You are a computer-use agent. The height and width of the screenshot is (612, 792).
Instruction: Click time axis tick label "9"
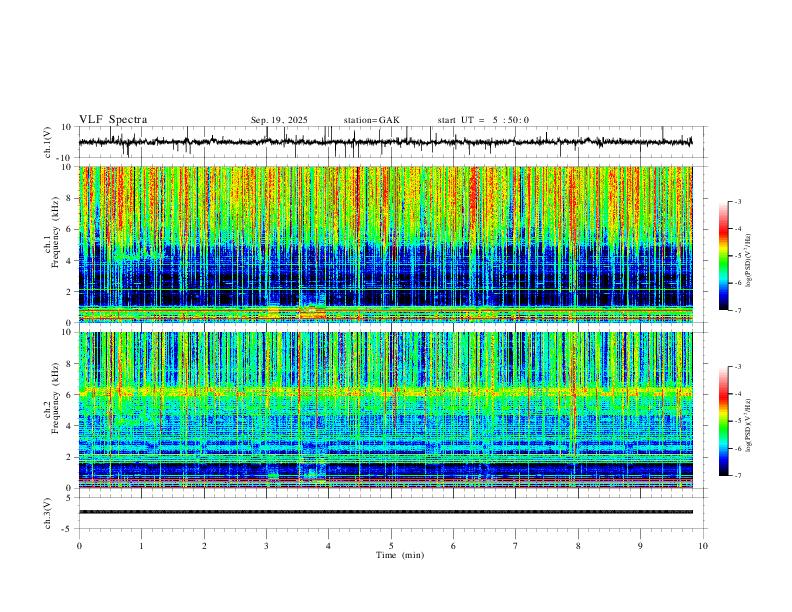coord(640,546)
